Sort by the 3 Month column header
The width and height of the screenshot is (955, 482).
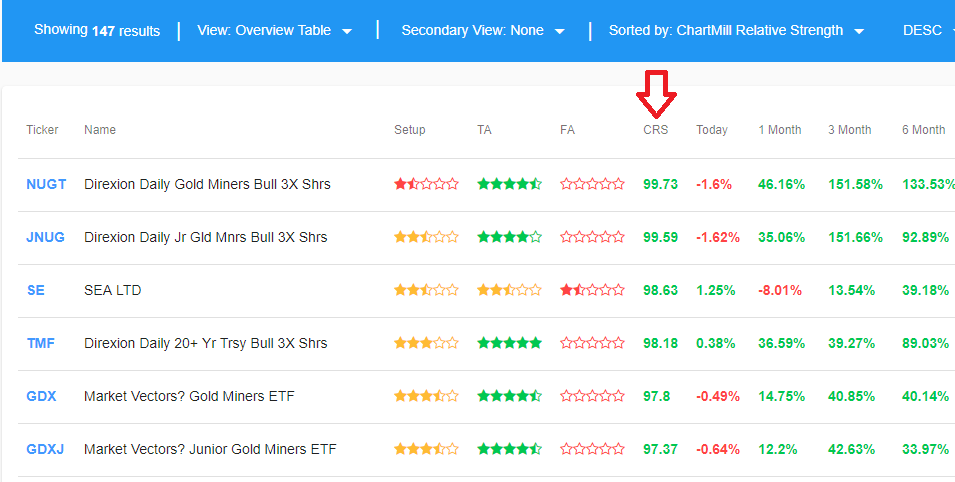850,130
